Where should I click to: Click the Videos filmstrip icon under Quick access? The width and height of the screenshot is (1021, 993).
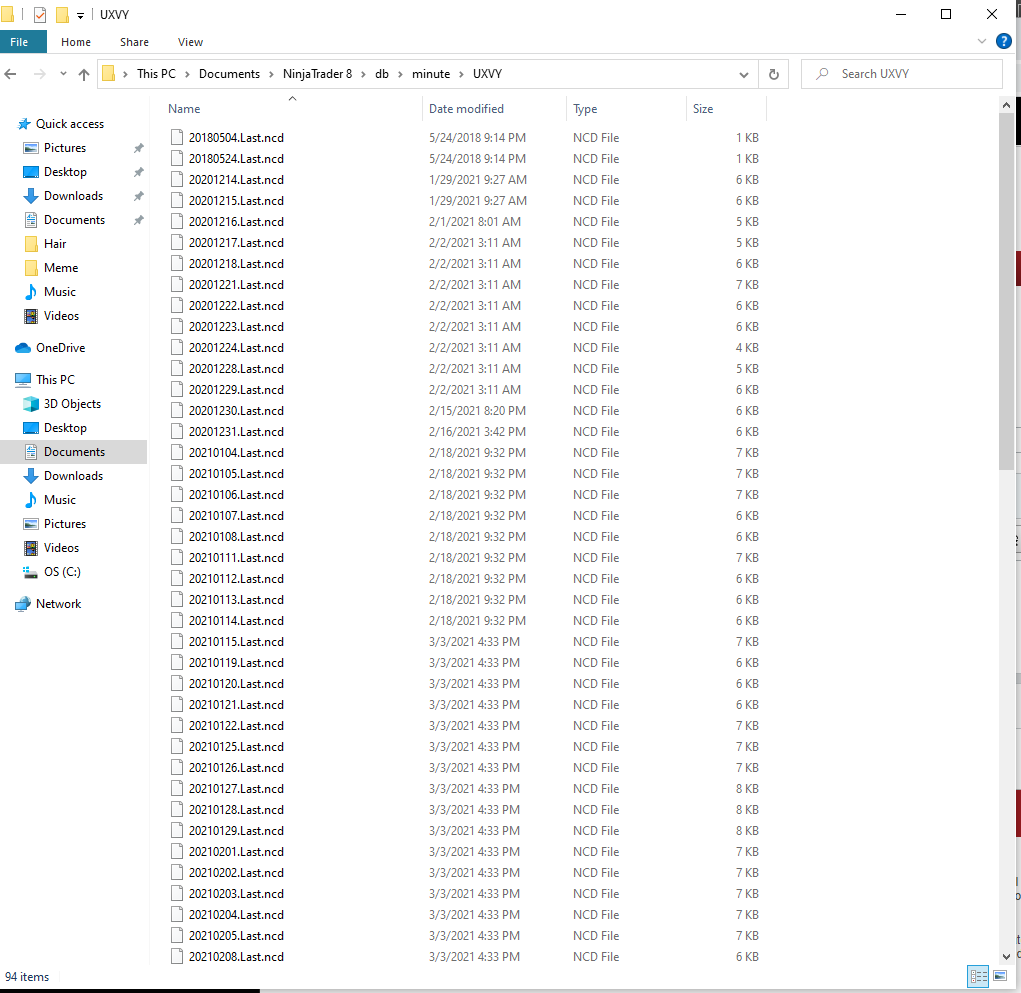pos(31,316)
